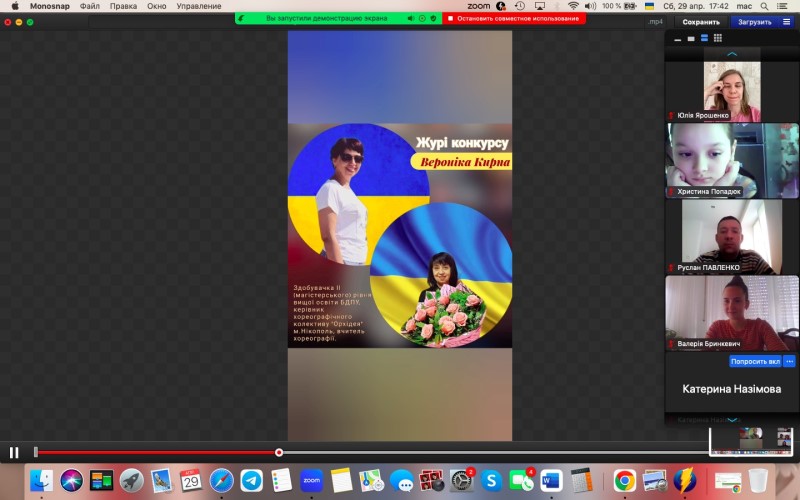Open Messages from the dock
This screenshot has height=500, width=800.
click(402, 481)
